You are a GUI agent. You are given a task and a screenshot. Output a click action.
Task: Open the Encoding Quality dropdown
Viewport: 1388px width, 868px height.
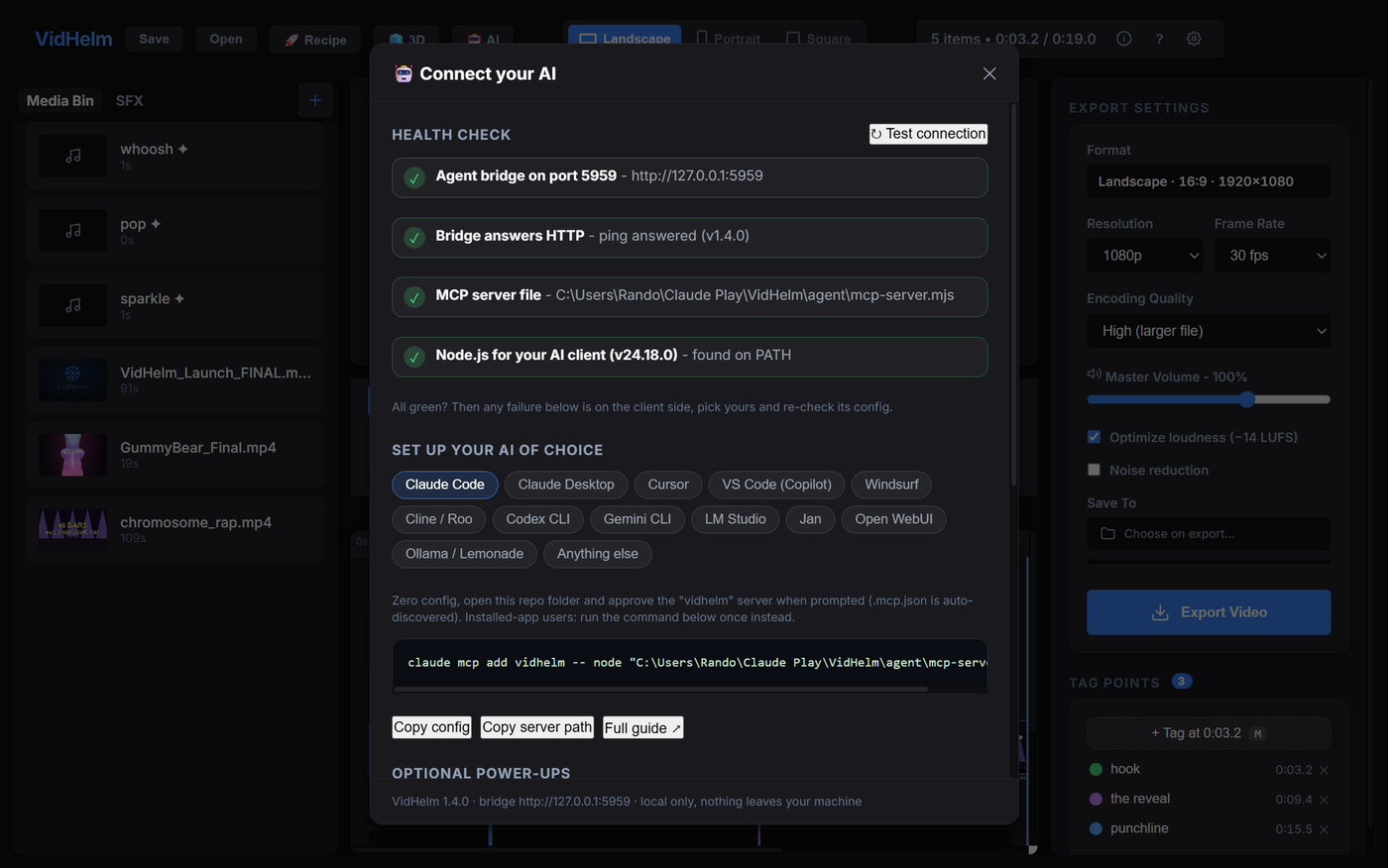pos(1209,331)
